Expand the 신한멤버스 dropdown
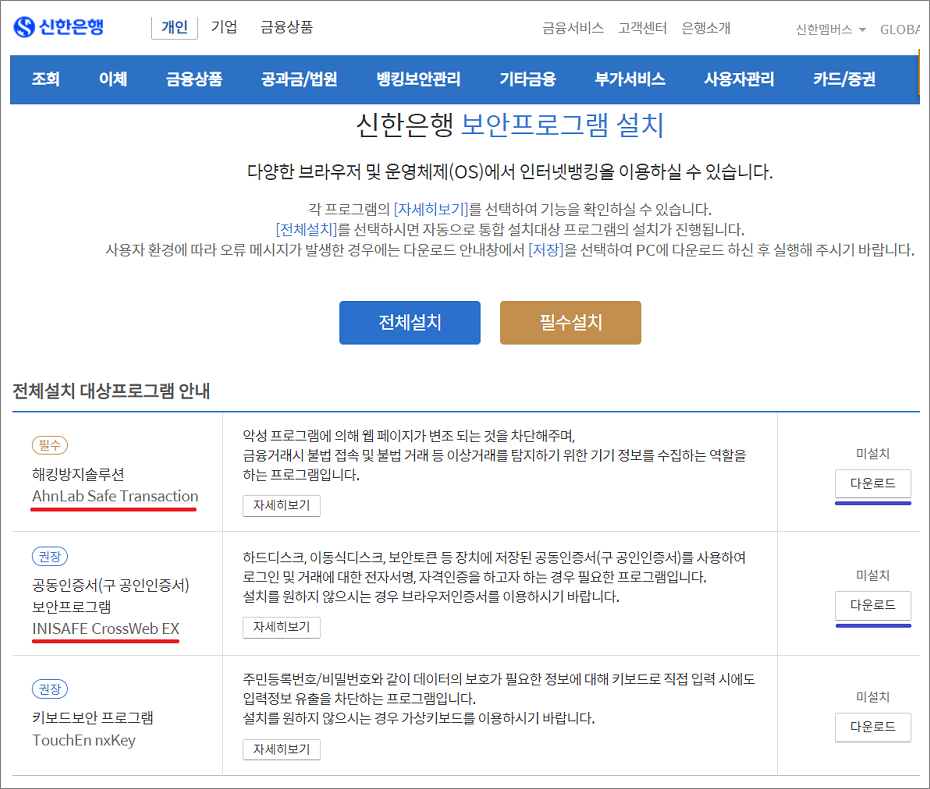 tap(830, 30)
